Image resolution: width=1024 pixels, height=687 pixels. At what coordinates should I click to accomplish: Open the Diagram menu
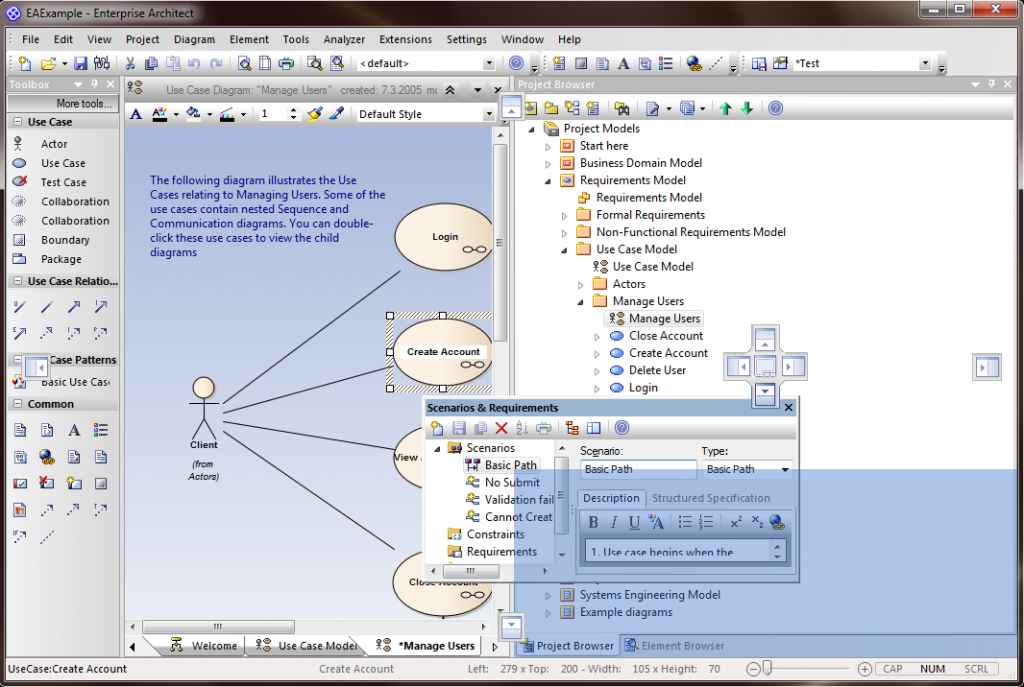pos(194,39)
